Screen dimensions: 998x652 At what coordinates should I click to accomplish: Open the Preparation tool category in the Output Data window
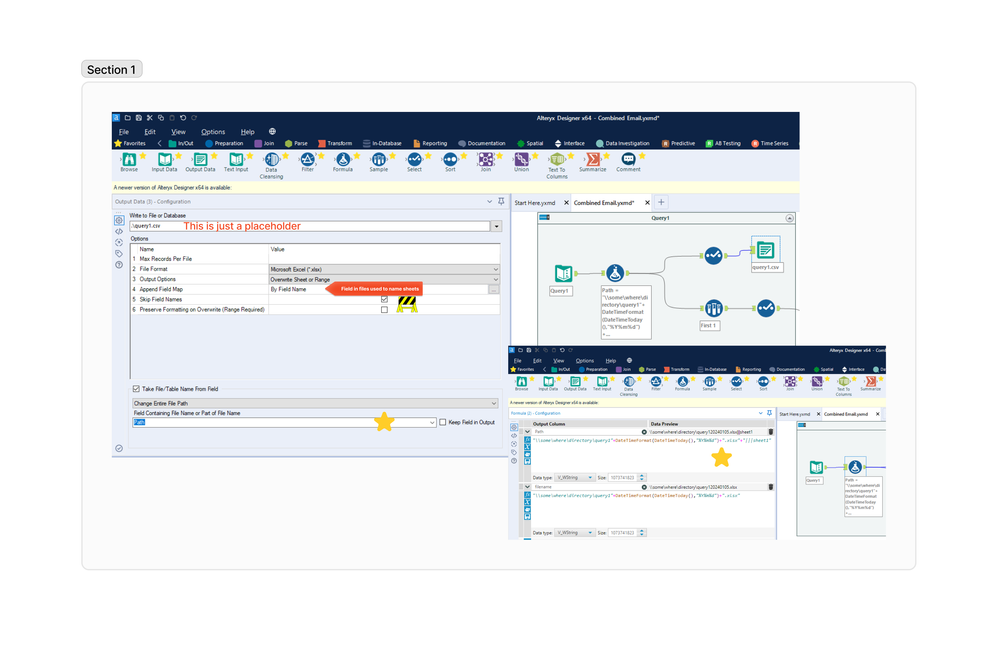224,143
